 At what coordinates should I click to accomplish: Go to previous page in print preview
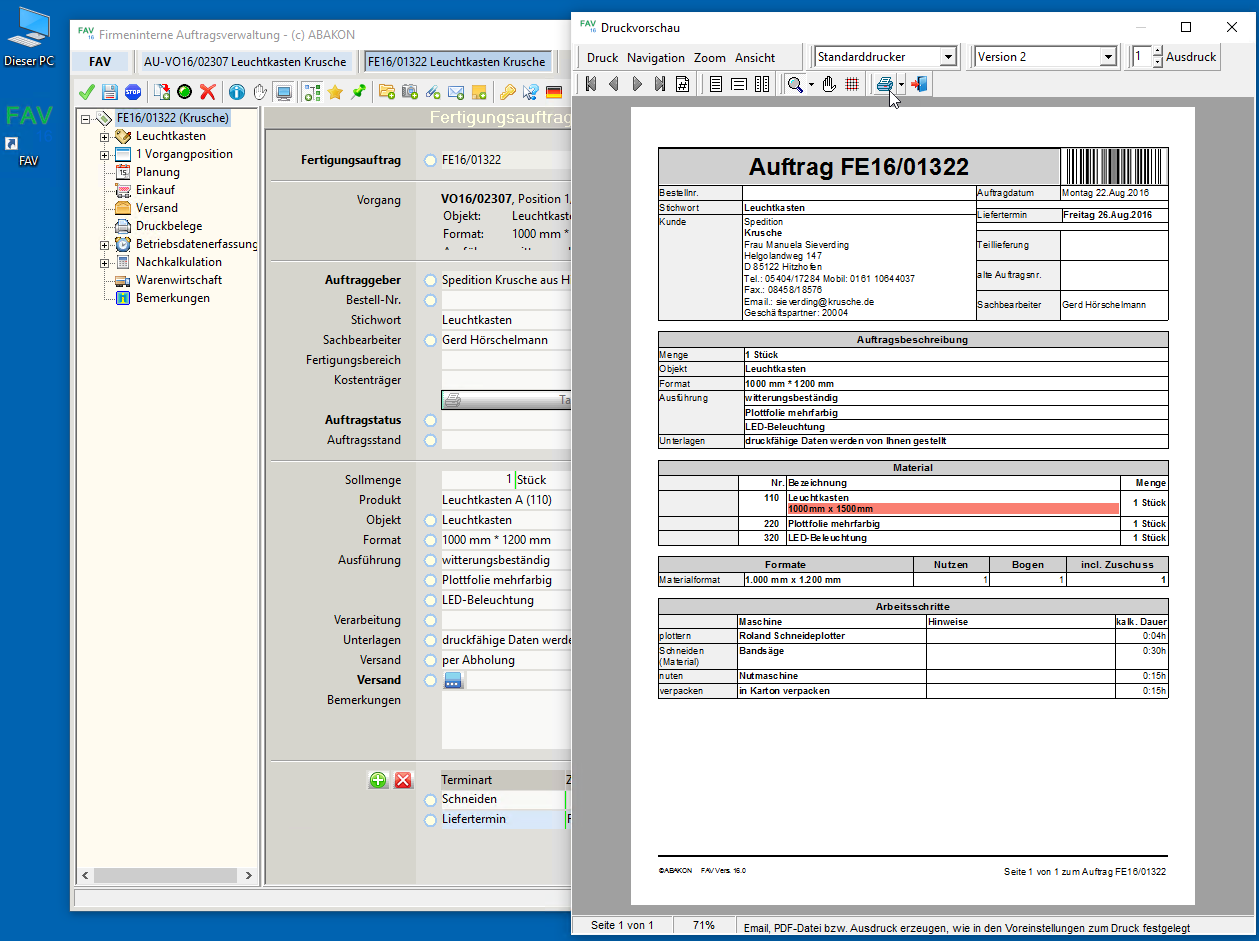pos(614,84)
